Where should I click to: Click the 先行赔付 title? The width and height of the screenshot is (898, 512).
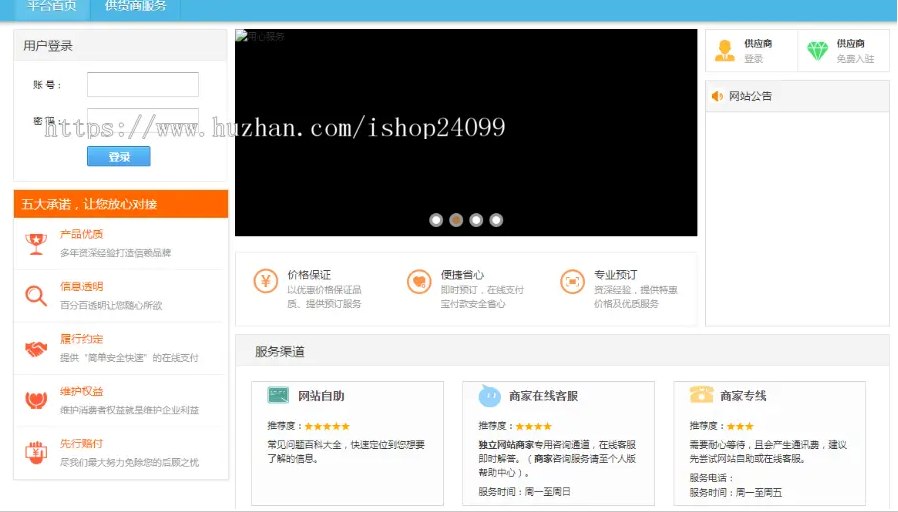click(81, 443)
